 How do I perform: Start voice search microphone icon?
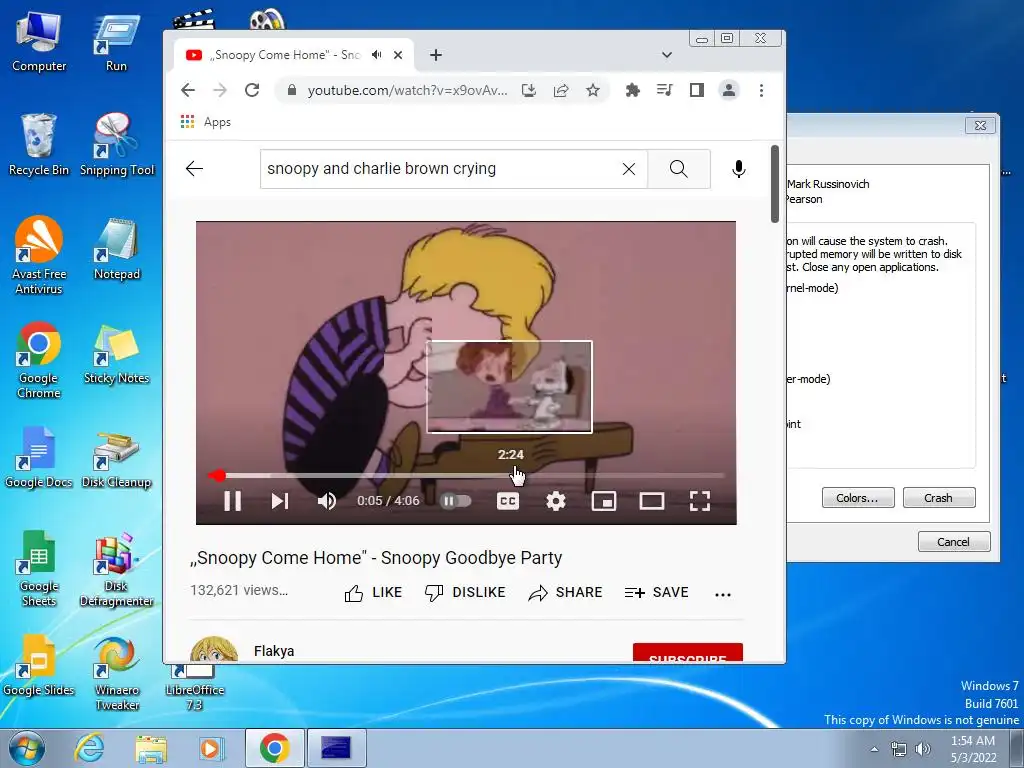pos(739,169)
